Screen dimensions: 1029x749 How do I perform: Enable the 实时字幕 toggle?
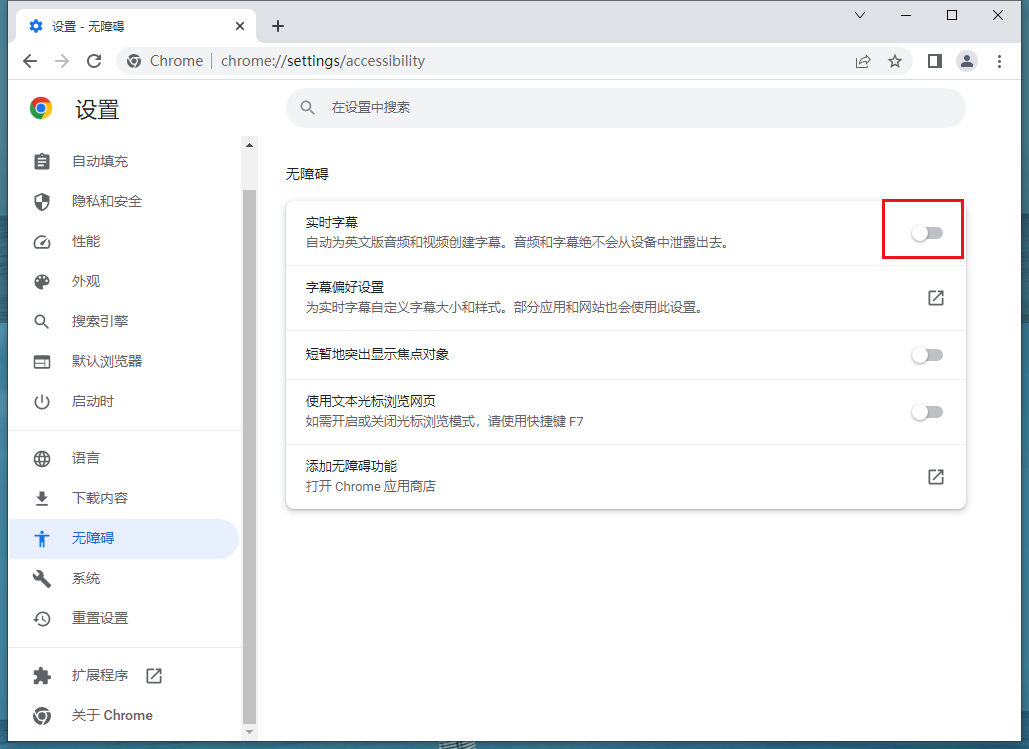tap(927, 233)
